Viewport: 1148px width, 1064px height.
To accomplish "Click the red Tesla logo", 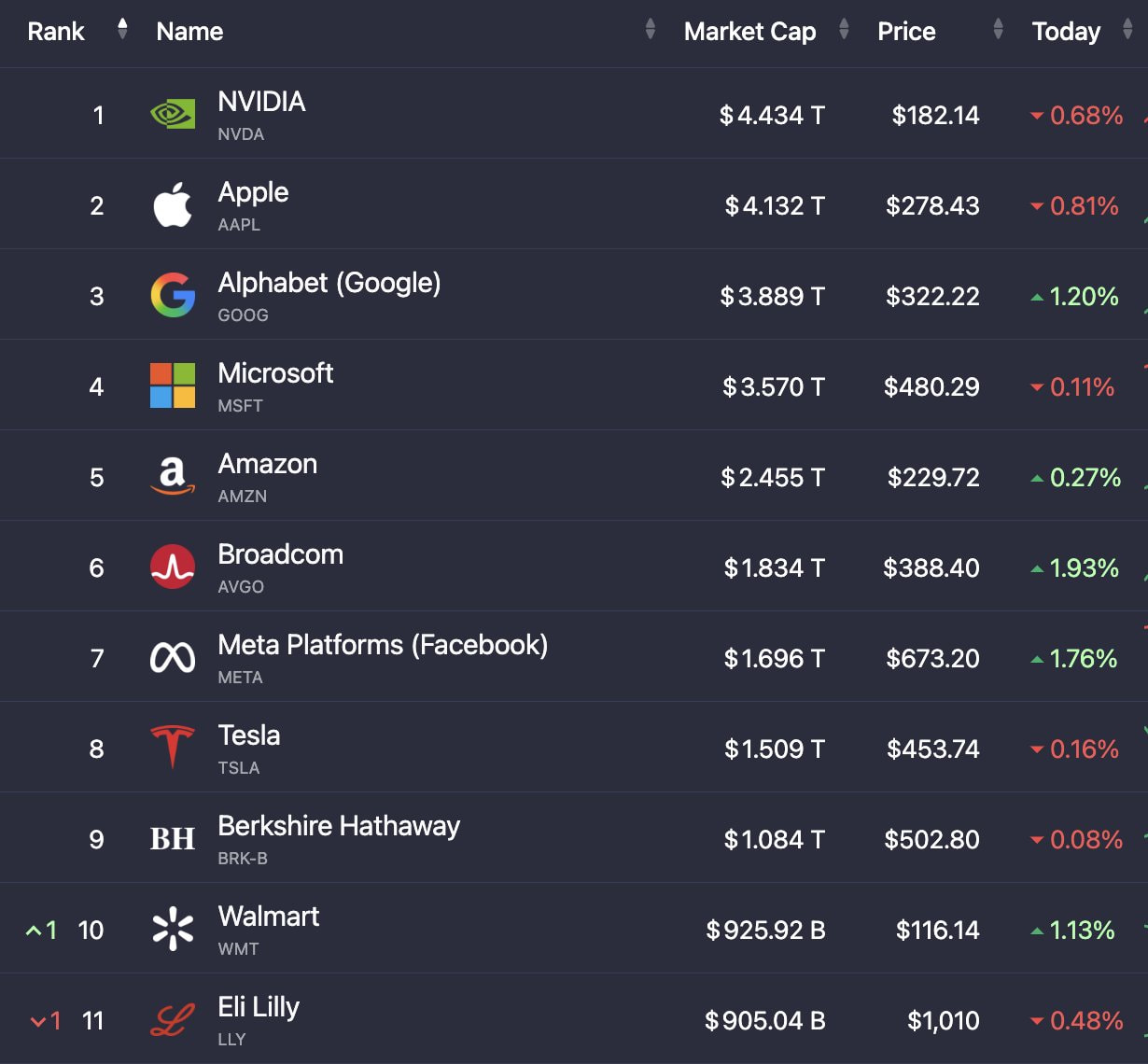I will coord(173,748).
